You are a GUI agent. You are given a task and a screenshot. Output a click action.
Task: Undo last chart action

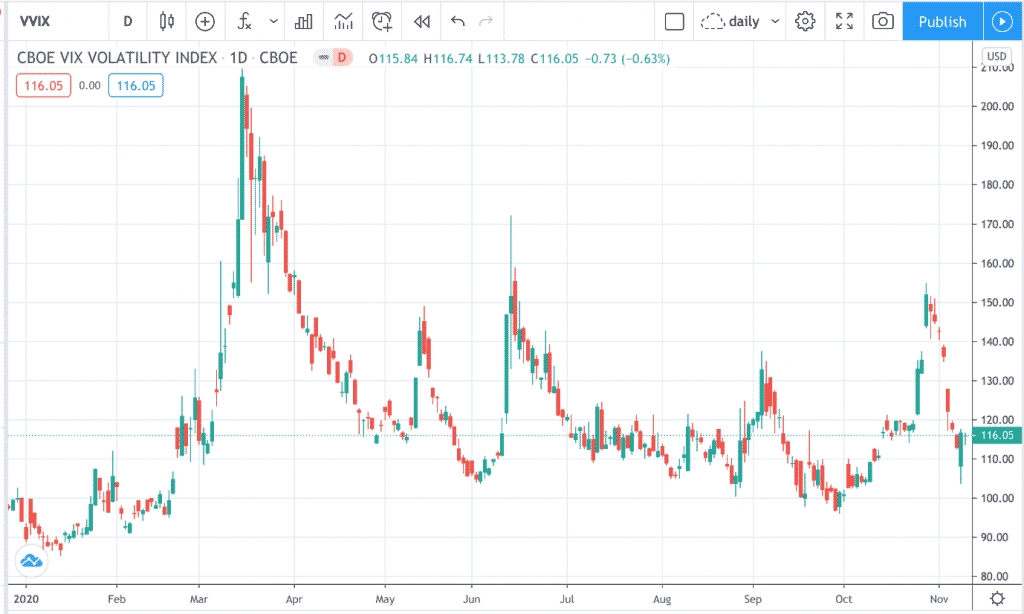click(459, 21)
